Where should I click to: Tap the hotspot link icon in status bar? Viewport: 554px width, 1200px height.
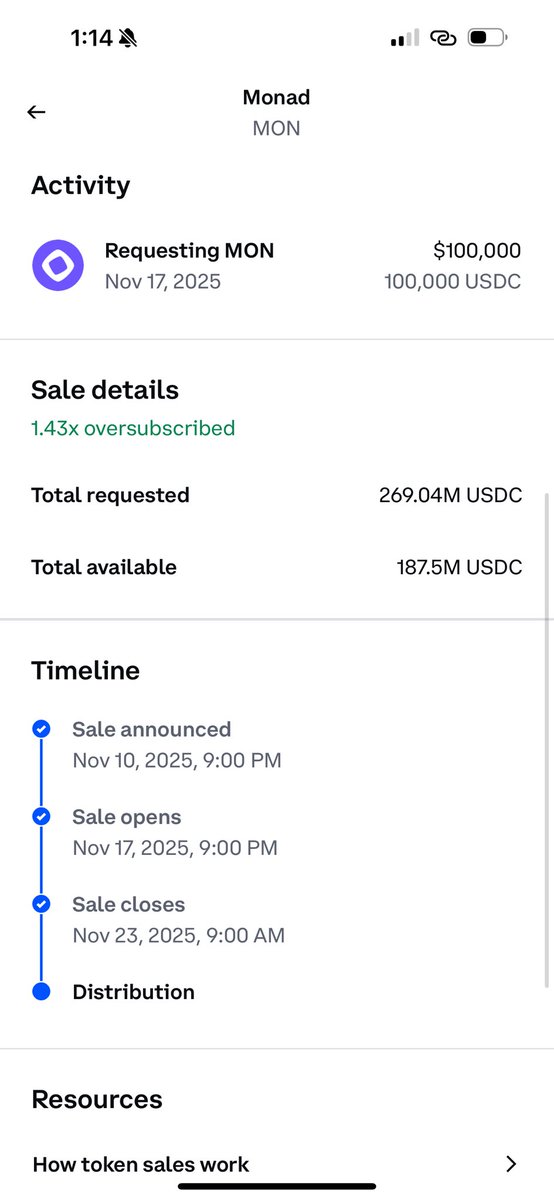442,38
